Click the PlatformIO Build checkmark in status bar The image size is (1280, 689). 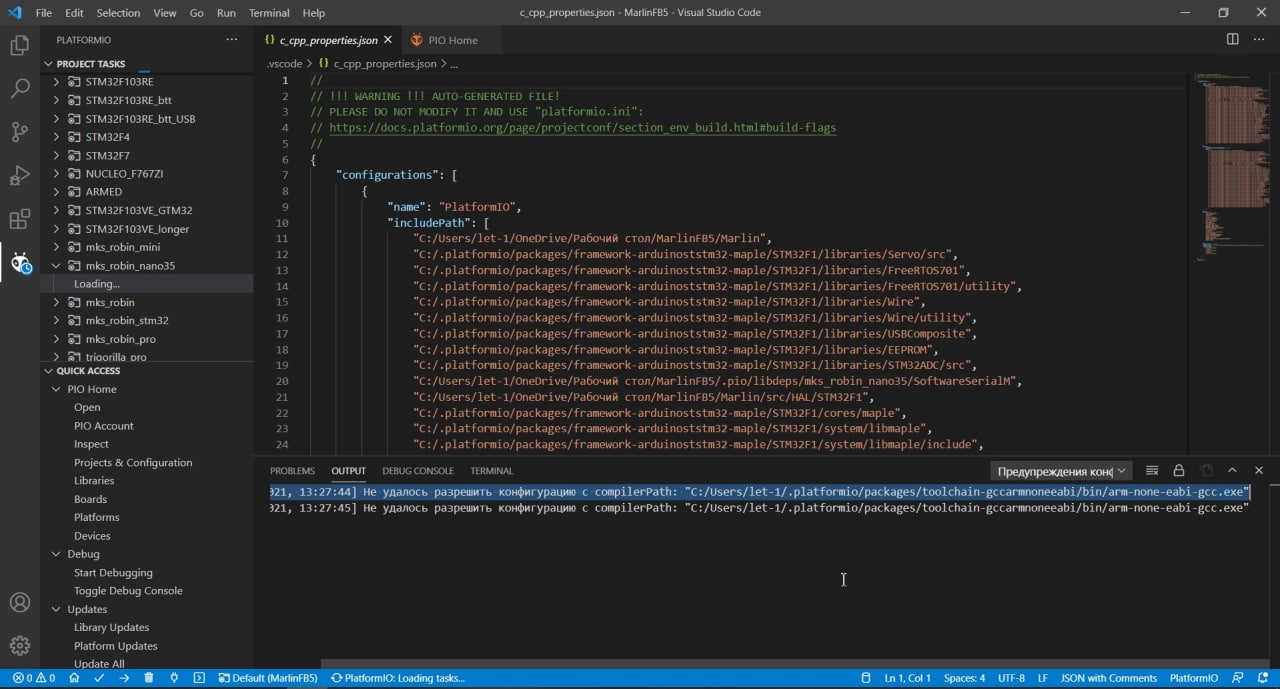[x=99, y=678]
